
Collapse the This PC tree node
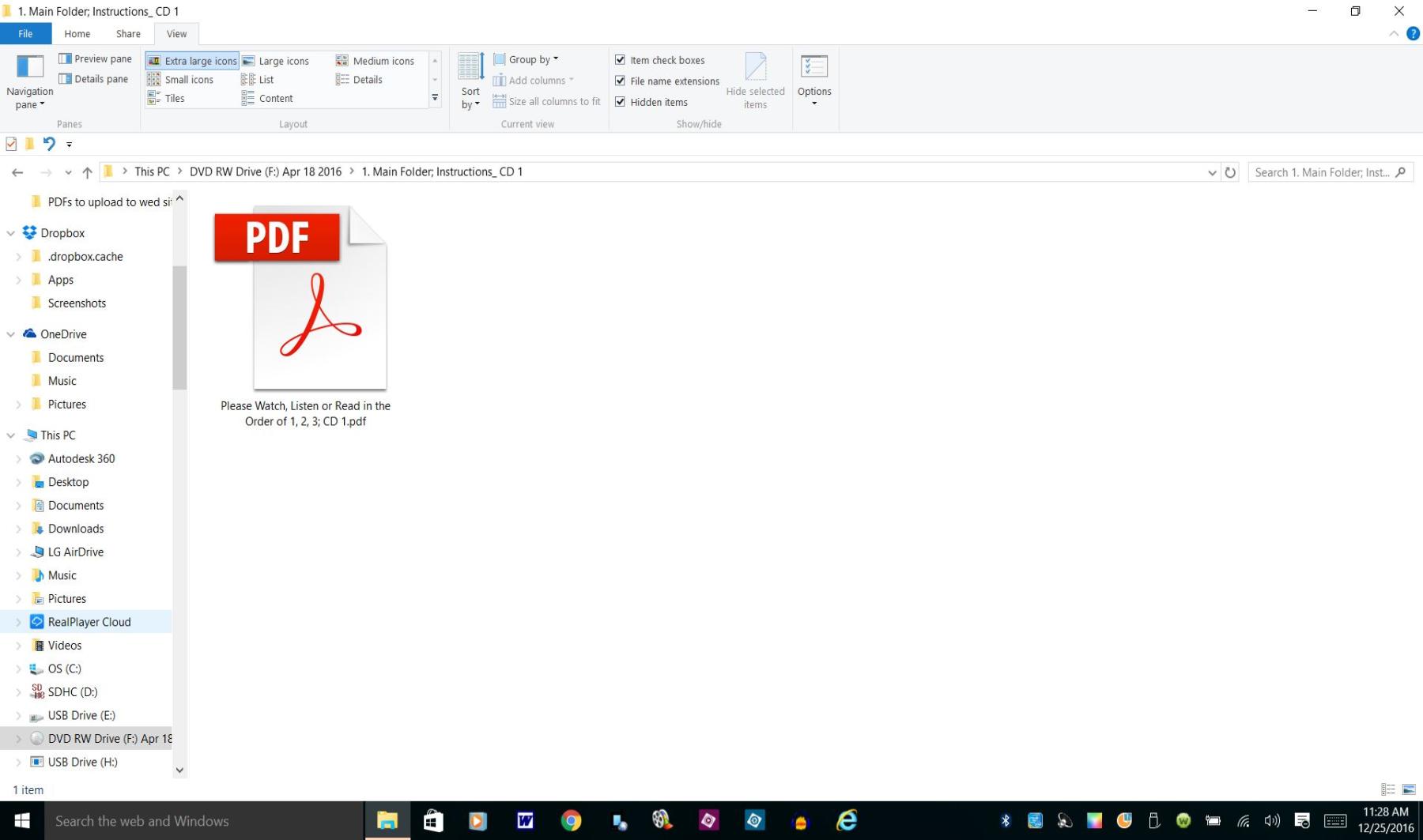(x=11, y=435)
